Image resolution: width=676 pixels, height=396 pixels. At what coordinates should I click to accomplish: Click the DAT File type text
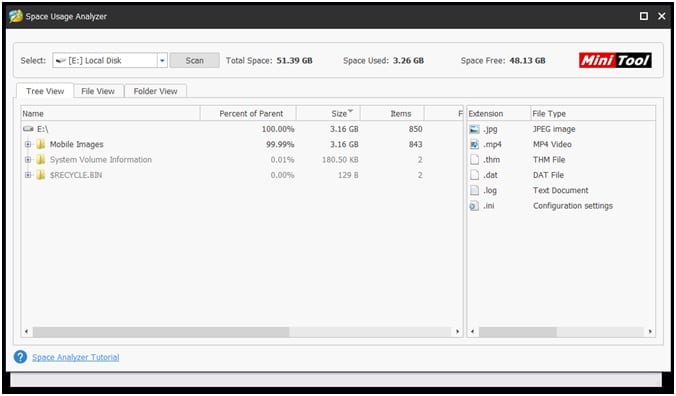click(x=548, y=175)
